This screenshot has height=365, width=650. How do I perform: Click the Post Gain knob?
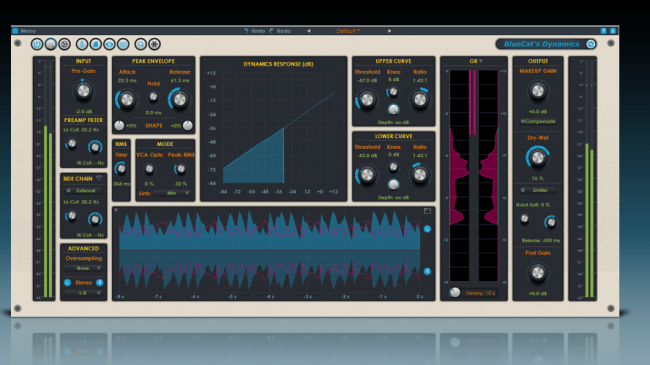pyautogui.click(x=538, y=273)
